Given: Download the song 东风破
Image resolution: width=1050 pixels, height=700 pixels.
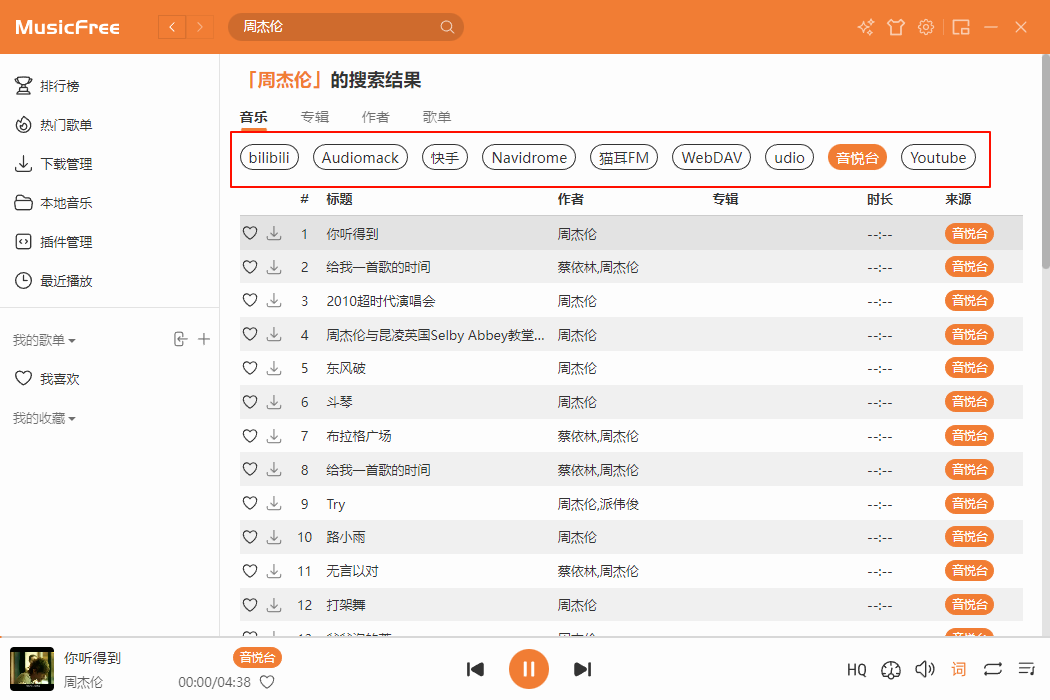Looking at the screenshot, I should coord(274,368).
